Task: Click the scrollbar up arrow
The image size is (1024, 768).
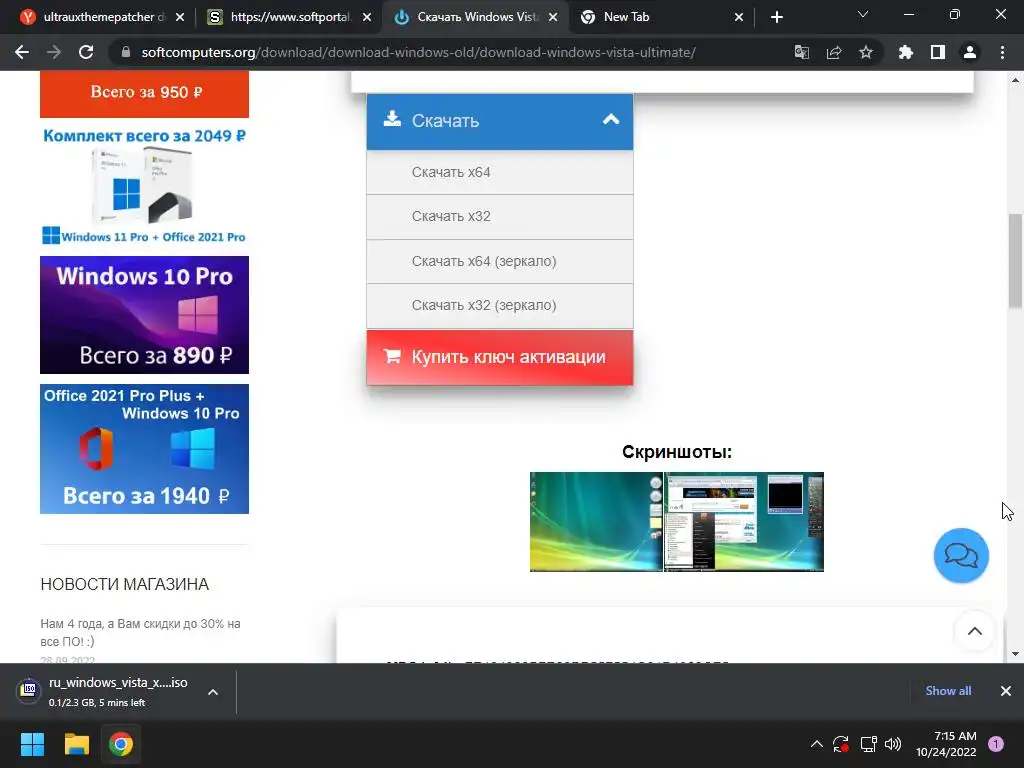Action: [x=1016, y=80]
